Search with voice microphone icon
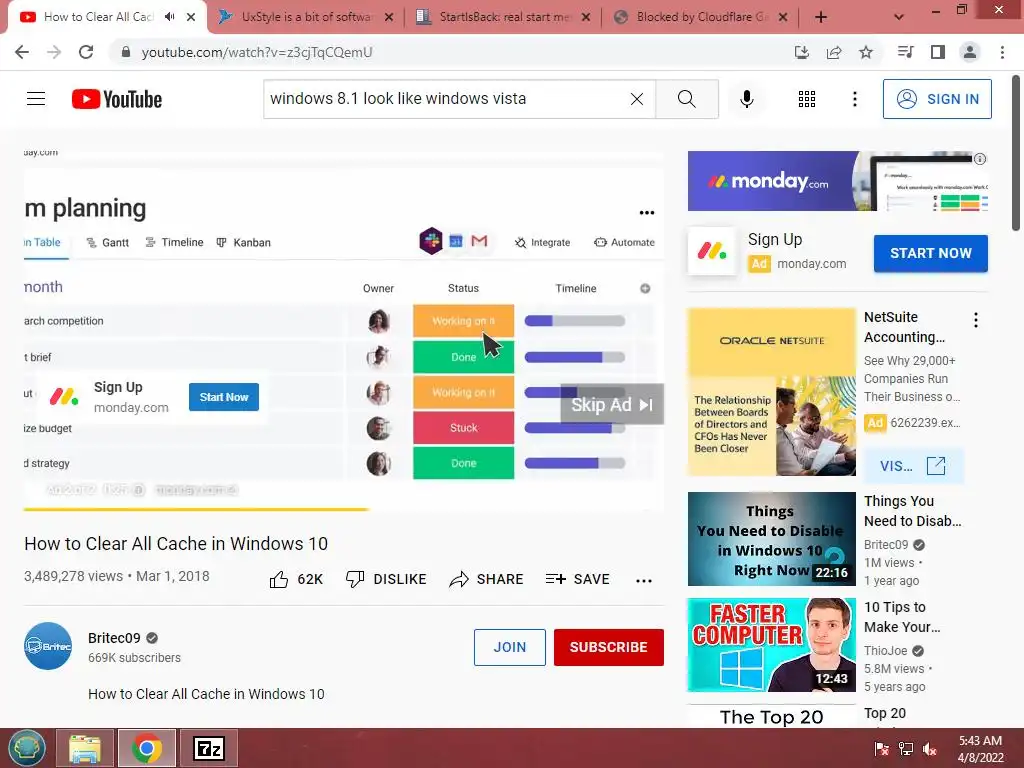Screen dimensions: 1024x768 click(746, 99)
